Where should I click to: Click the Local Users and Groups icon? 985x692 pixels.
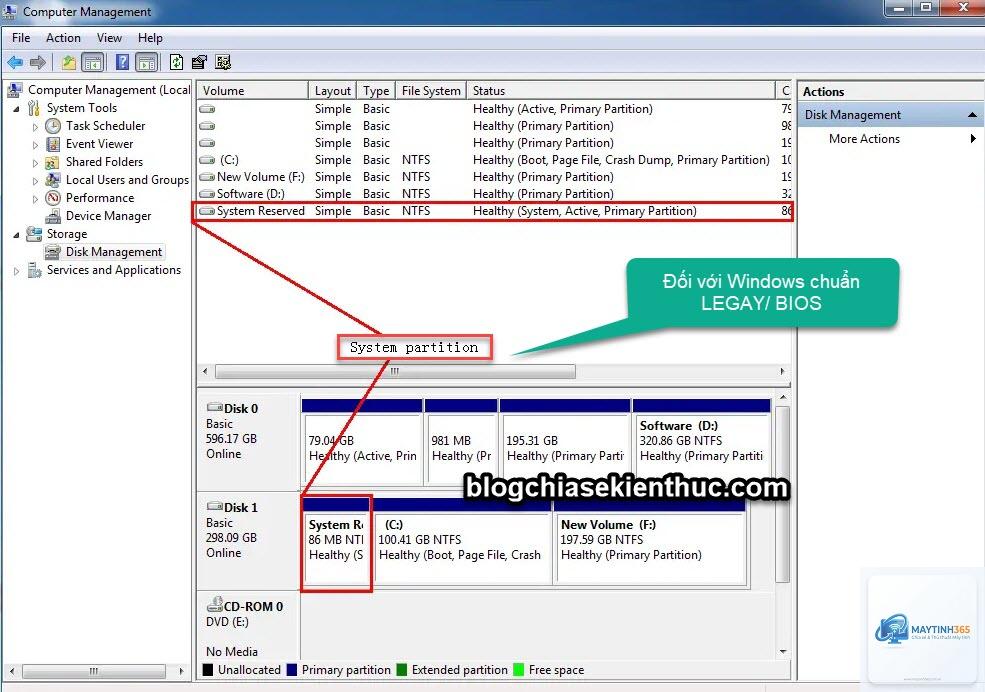[x=53, y=180]
